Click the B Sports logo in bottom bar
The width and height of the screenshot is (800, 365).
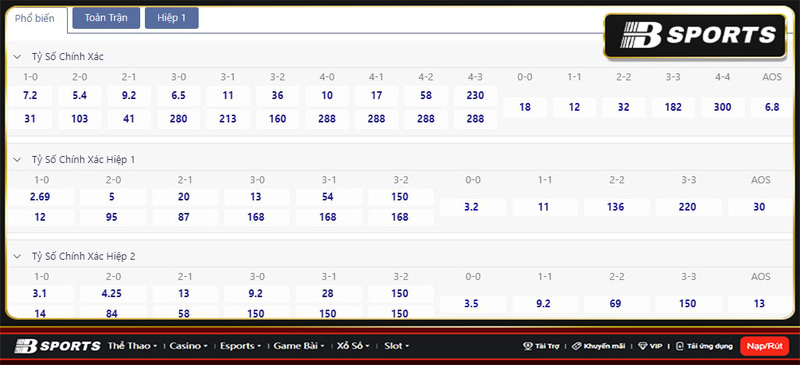click(57, 346)
